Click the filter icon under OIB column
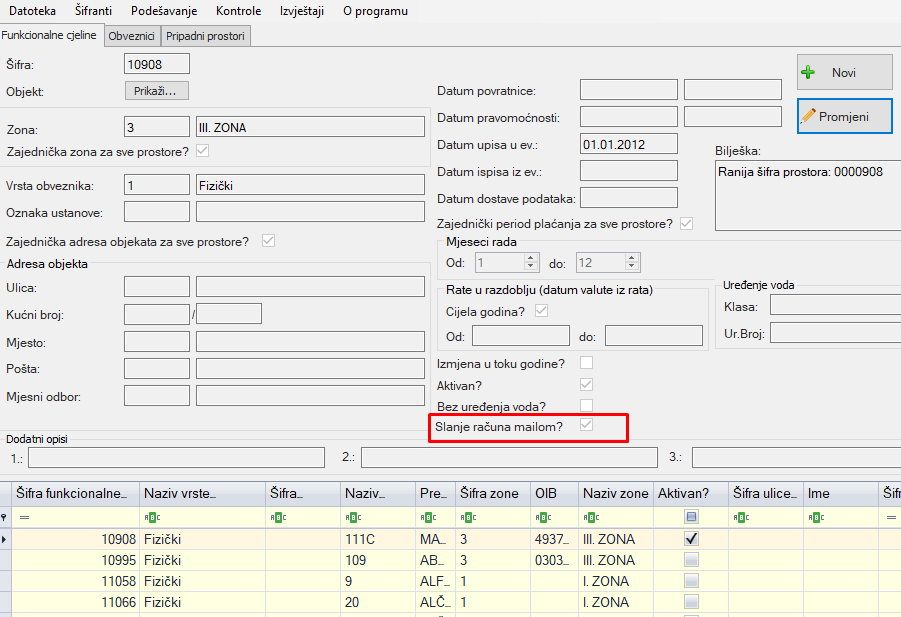This screenshot has height=617, width=901. coord(540,517)
